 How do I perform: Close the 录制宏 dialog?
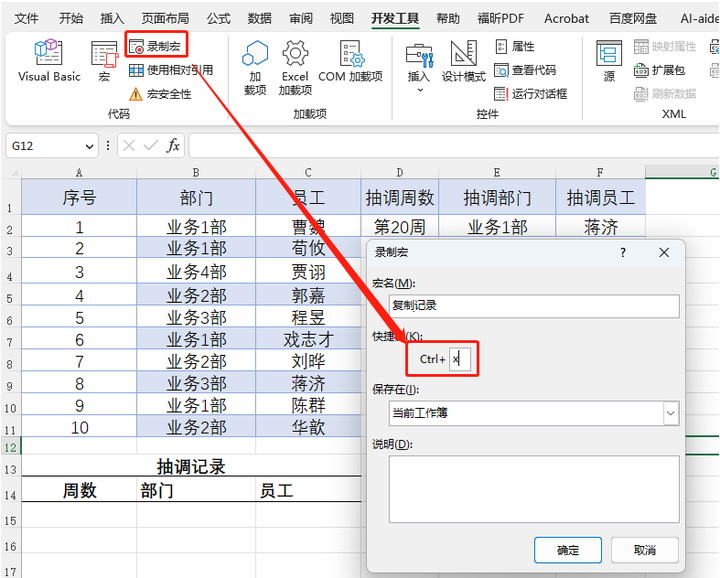click(x=664, y=253)
